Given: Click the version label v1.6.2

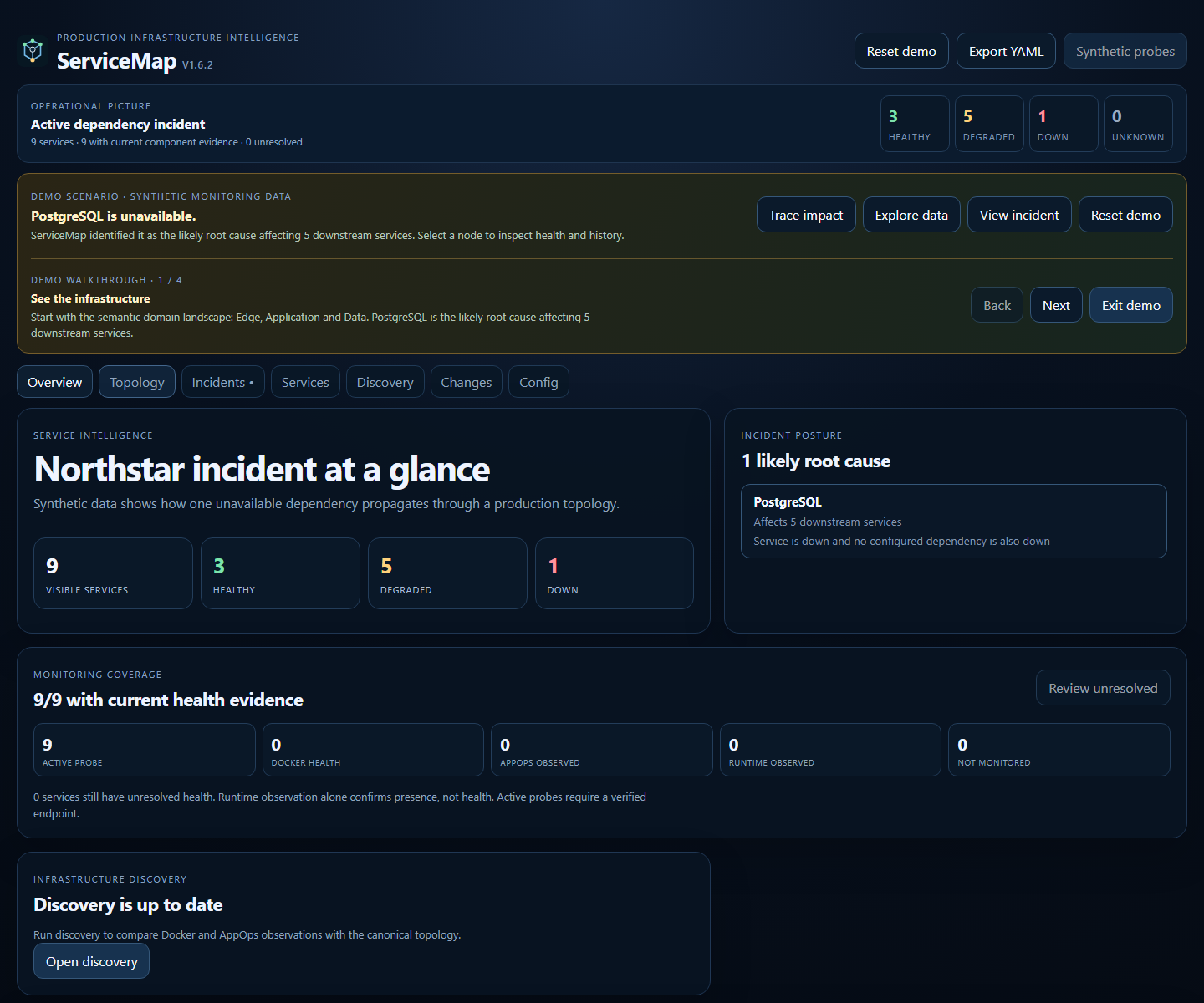Looking at the screenshot, I should tap(197, 64).
